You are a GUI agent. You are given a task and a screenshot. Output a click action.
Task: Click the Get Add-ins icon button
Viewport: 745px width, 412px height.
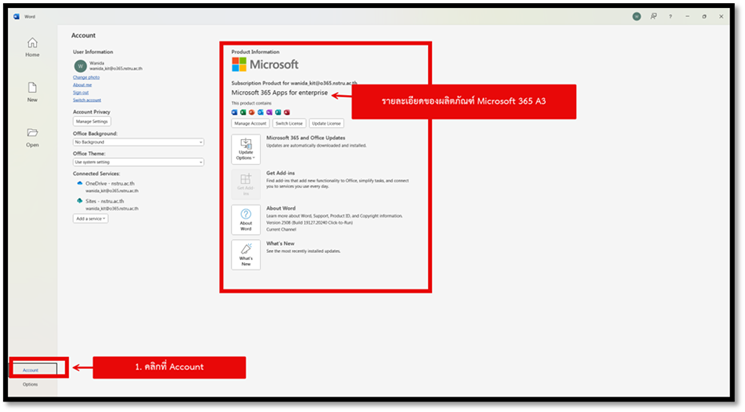pyautogui.click(x=245, y=184)
